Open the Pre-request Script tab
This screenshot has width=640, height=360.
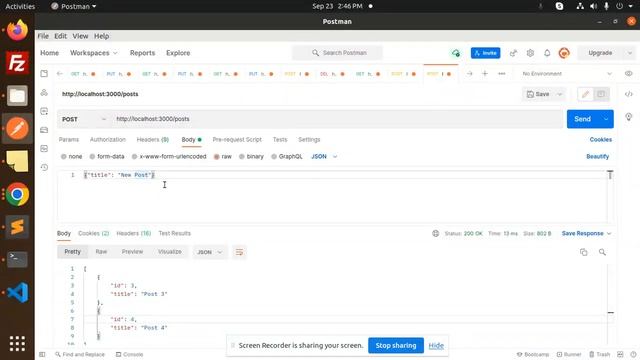[237, 140]
